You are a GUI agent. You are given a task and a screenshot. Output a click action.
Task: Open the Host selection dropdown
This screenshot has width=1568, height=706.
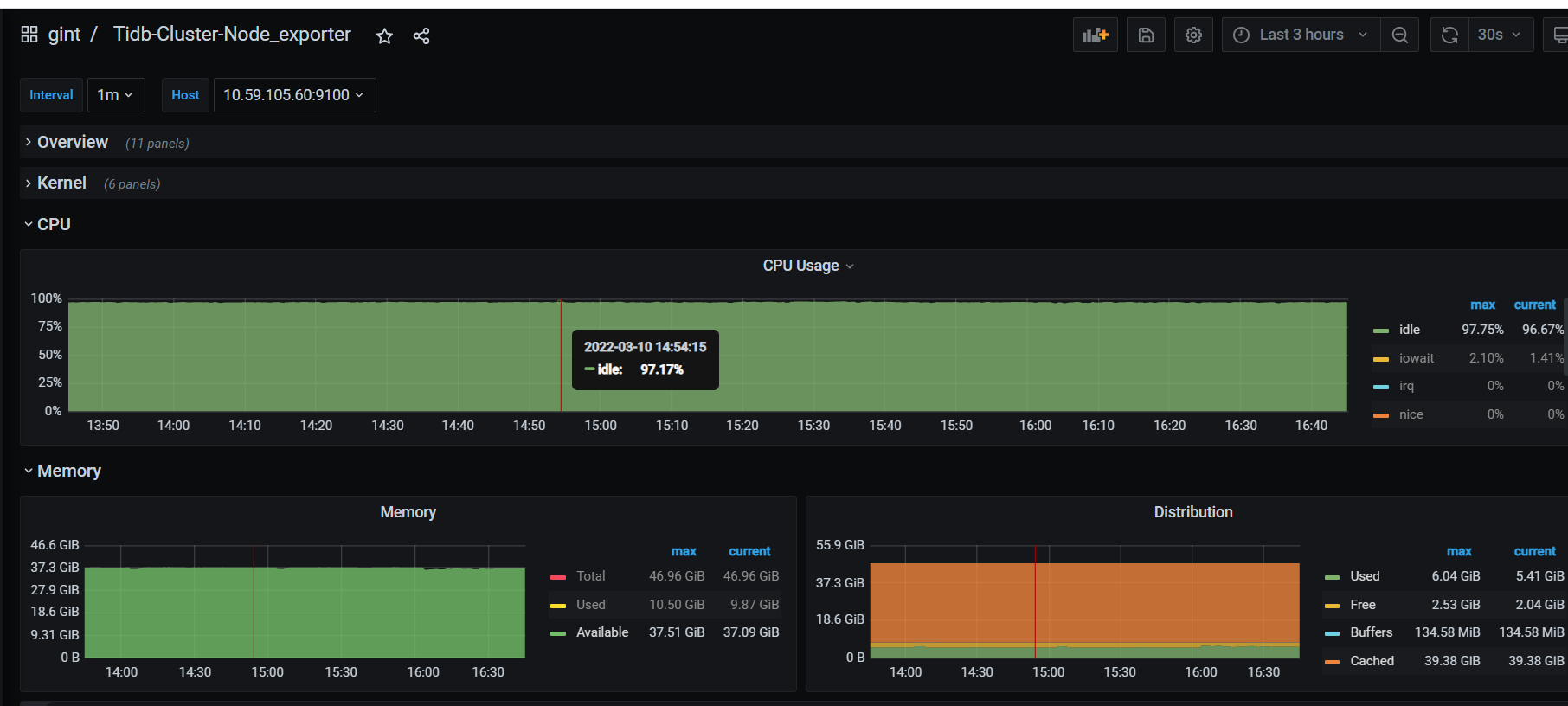click(x=294, y=95)
